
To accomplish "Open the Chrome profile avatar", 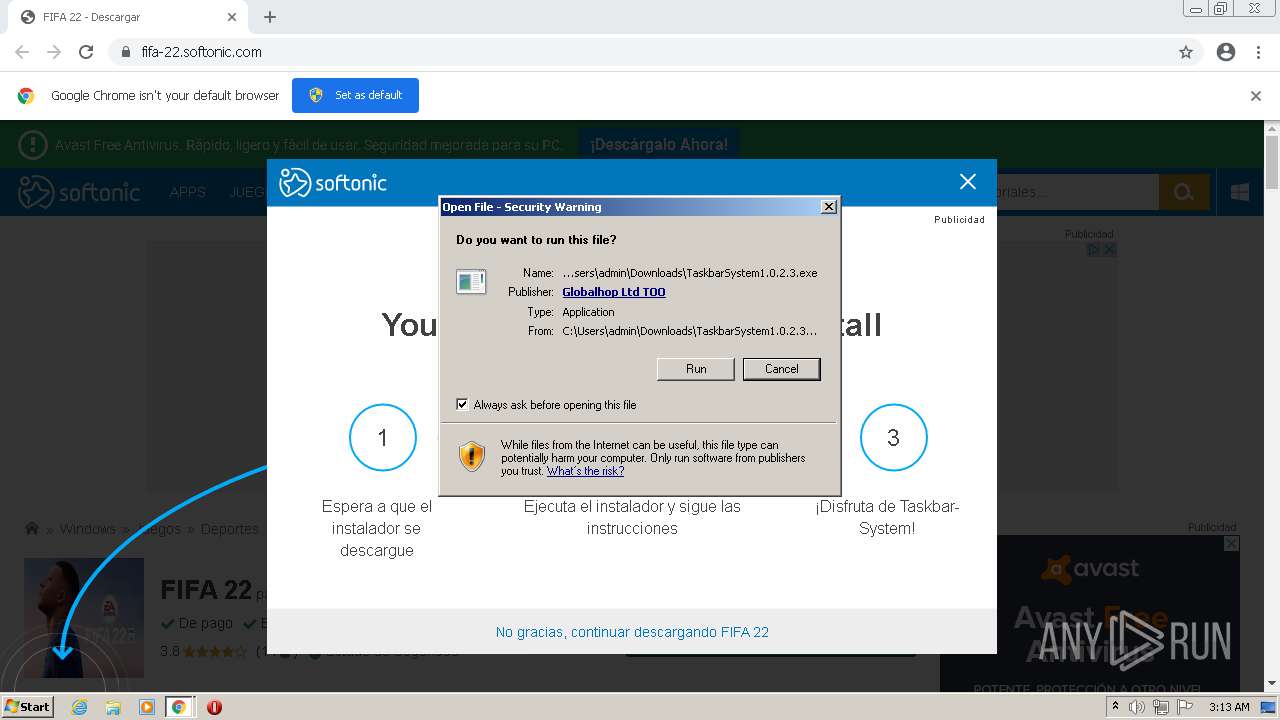I will (x=1226, y=52).
